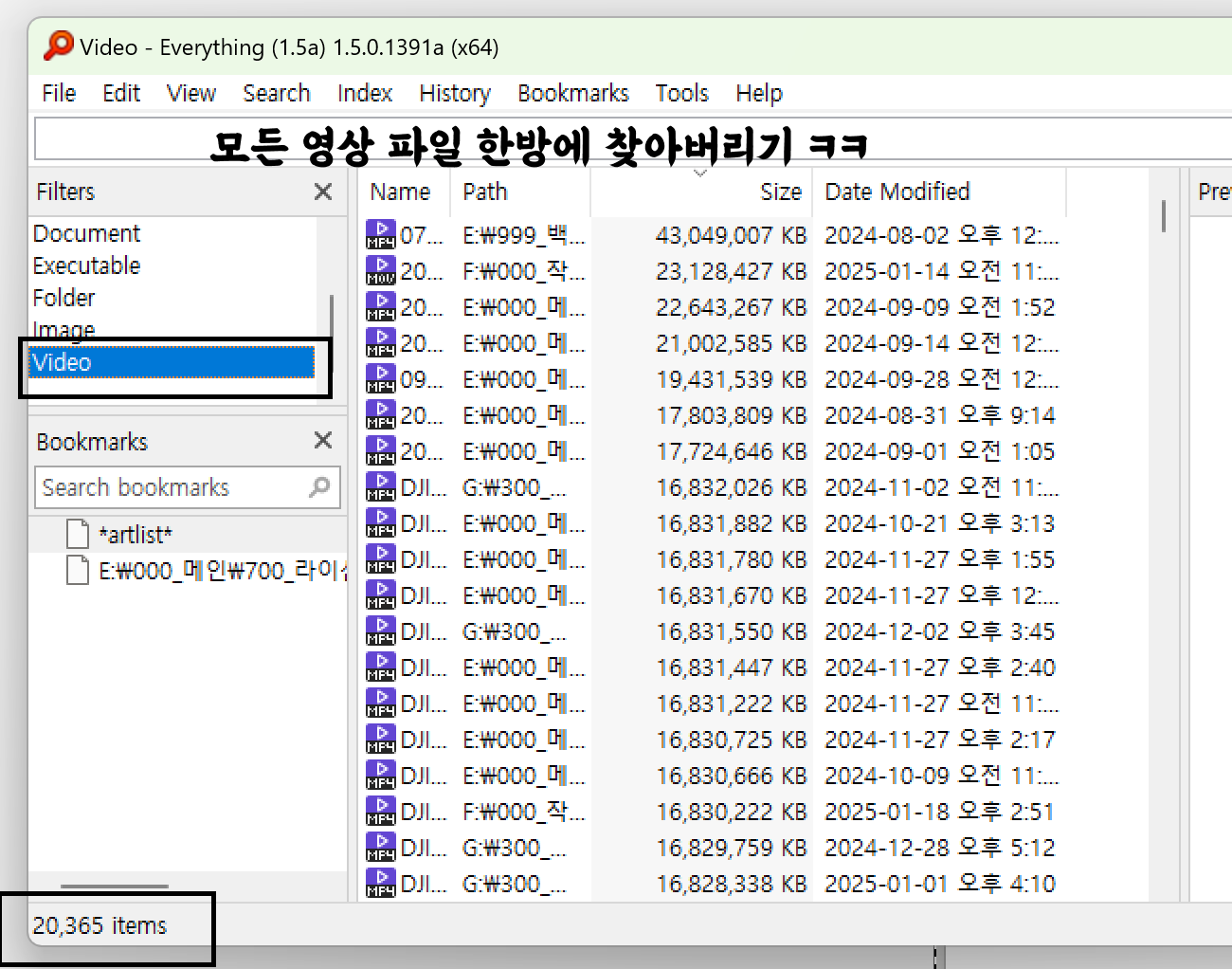
Task: Close the Bookmarks panel
Action: click(323, 440)
